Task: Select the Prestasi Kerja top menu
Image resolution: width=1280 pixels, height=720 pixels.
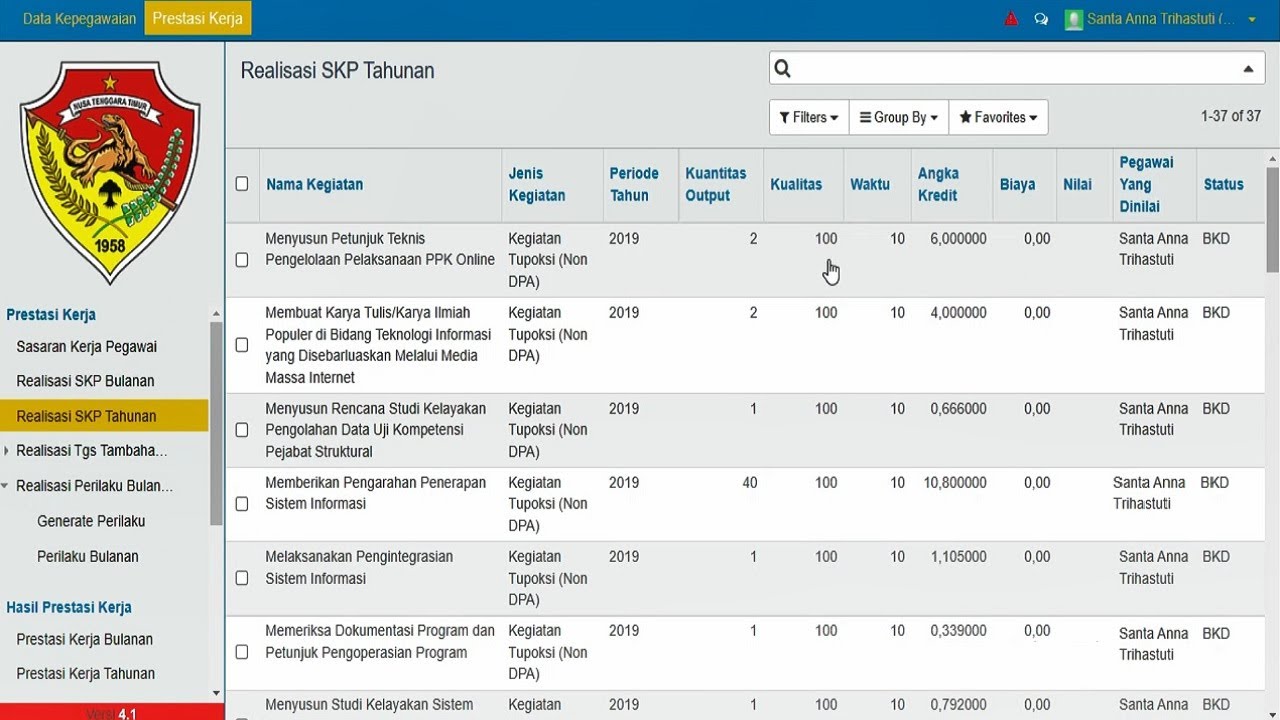Action: [x=197, y=19]
